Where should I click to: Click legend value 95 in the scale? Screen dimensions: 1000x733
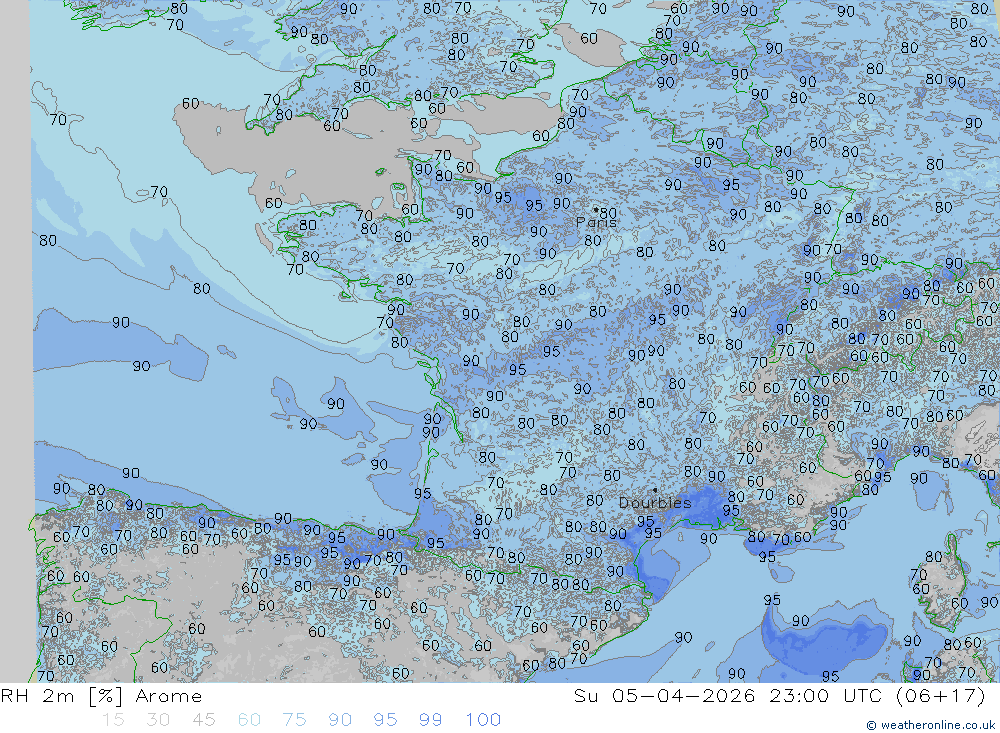[385, 720]
